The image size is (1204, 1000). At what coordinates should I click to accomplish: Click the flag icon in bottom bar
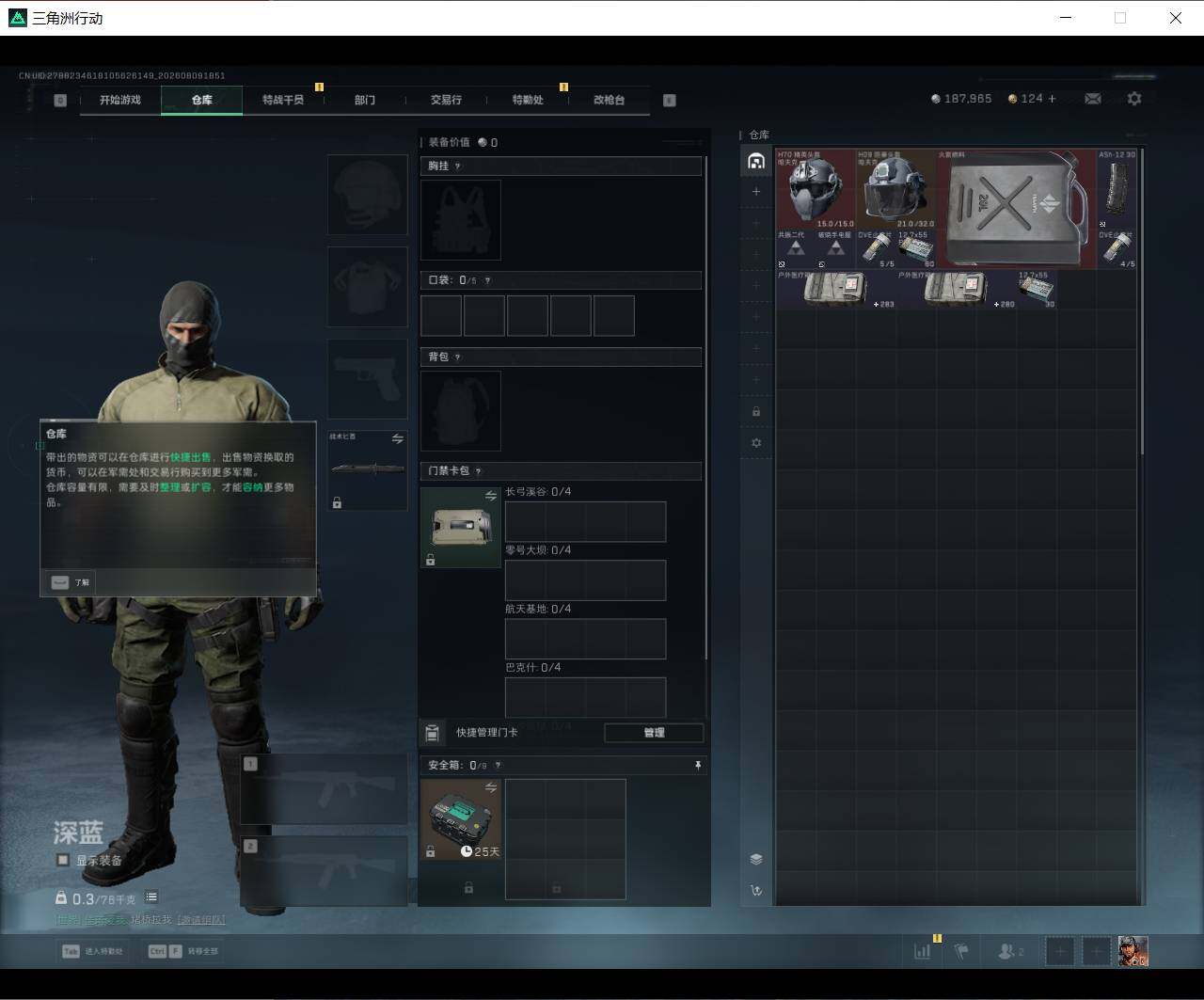[961, 951]
